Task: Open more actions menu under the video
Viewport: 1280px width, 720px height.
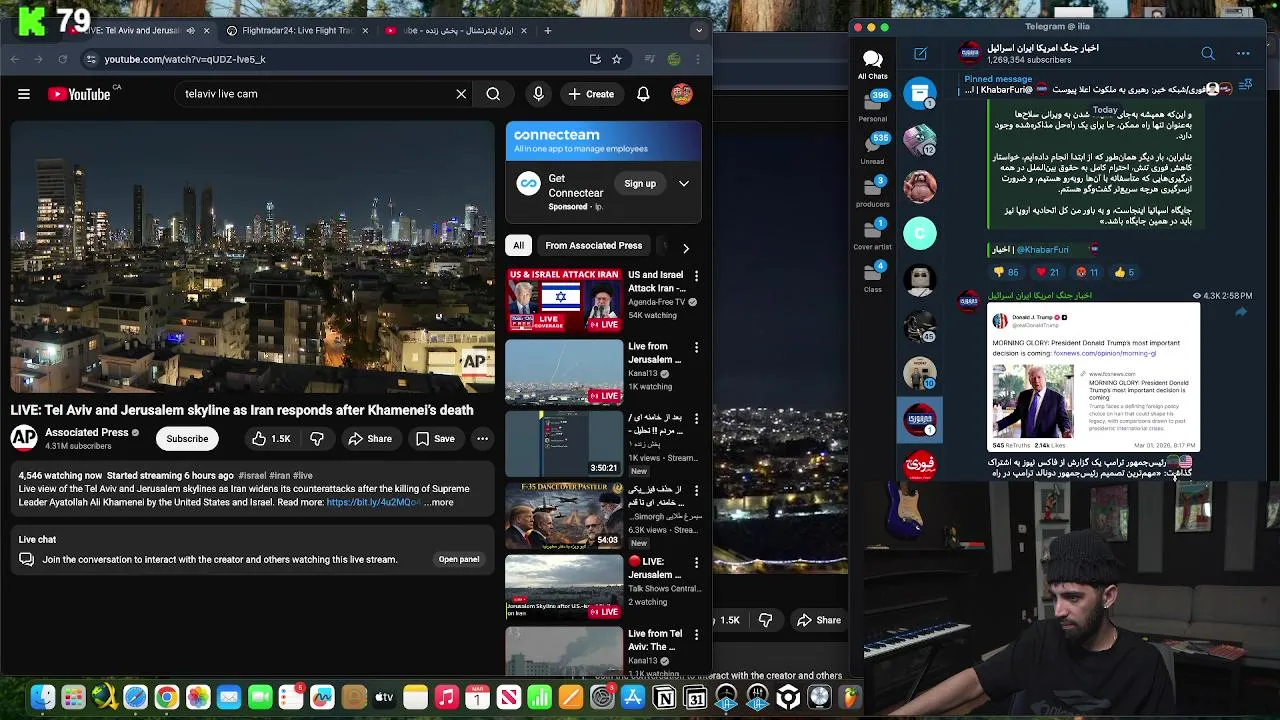Action: click(x=482, y=438)
